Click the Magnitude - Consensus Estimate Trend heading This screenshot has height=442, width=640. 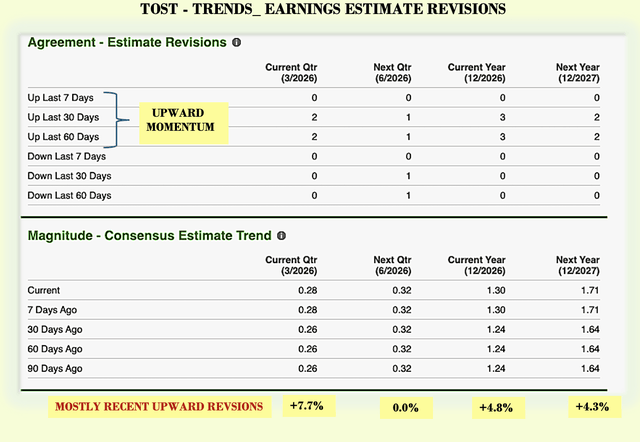[149, 235]
